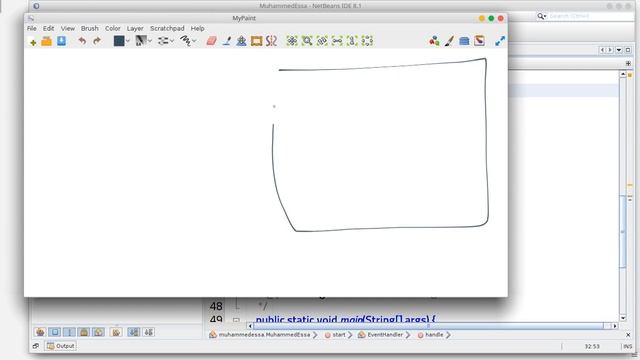Open the Layer menu

(135, 29)
